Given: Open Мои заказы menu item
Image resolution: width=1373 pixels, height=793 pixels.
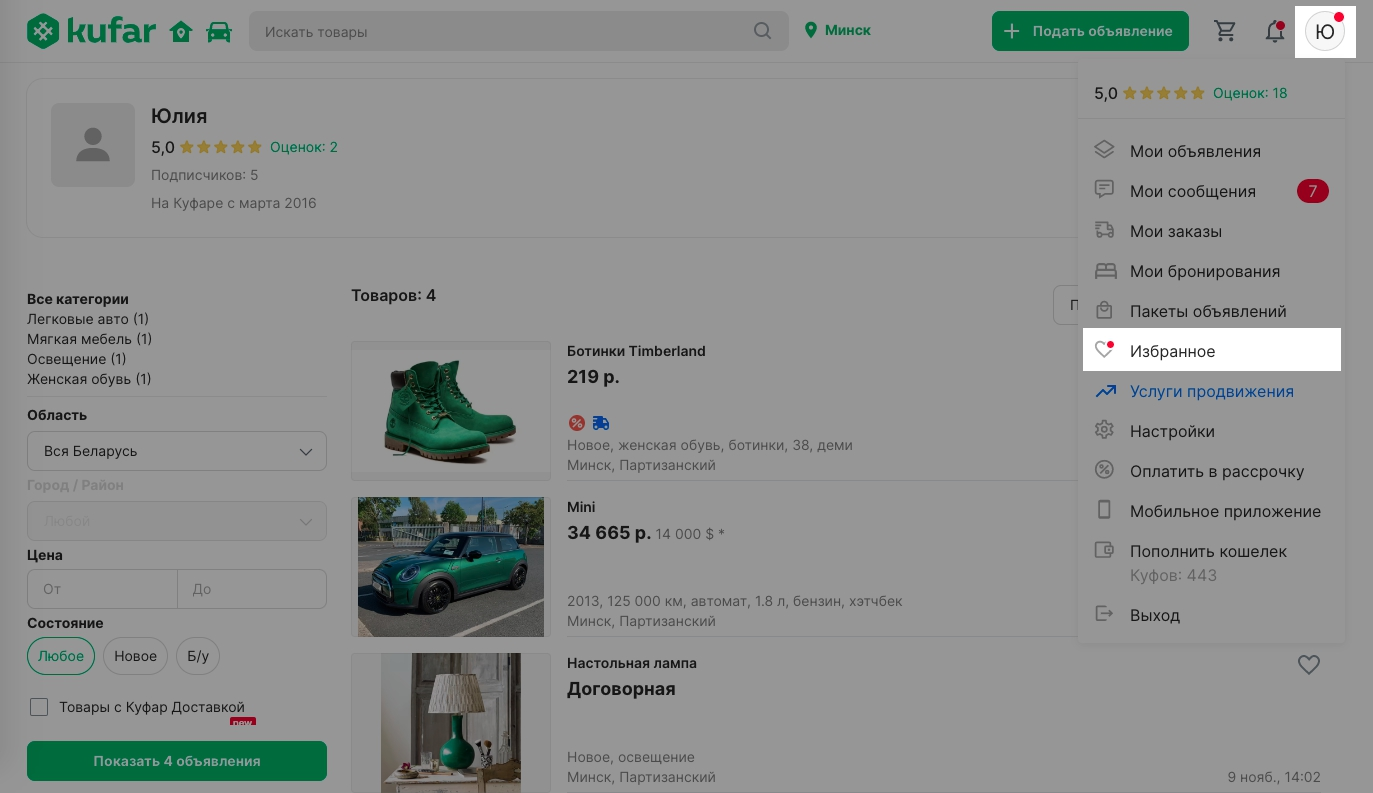Looking at the screenshot, I should pyautogui.click(x=1211, y=231).
